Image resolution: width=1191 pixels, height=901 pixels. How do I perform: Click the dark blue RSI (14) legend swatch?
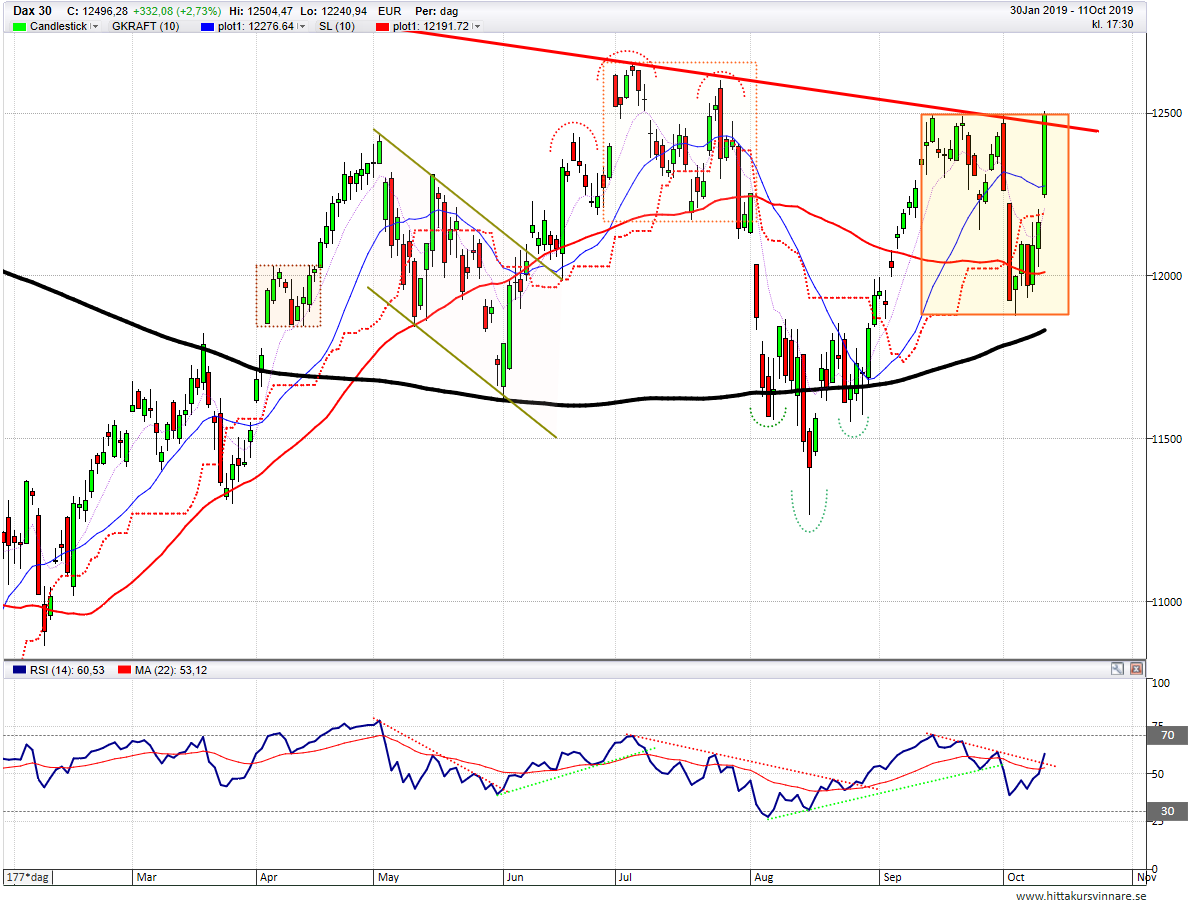(x=19, y=670)
